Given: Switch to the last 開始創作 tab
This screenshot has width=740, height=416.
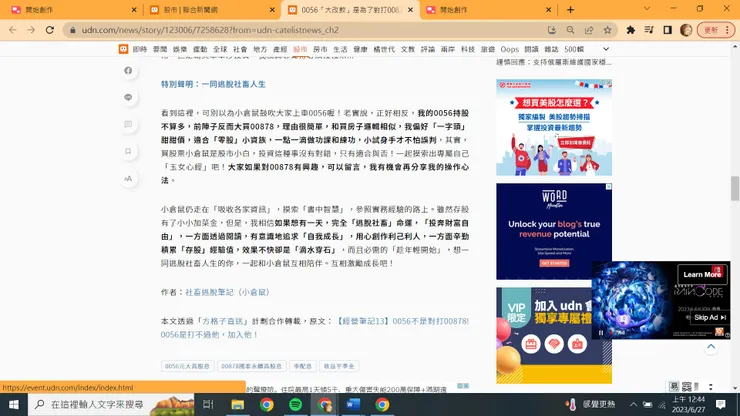Looking at the screenshot, I should point(488,9).
